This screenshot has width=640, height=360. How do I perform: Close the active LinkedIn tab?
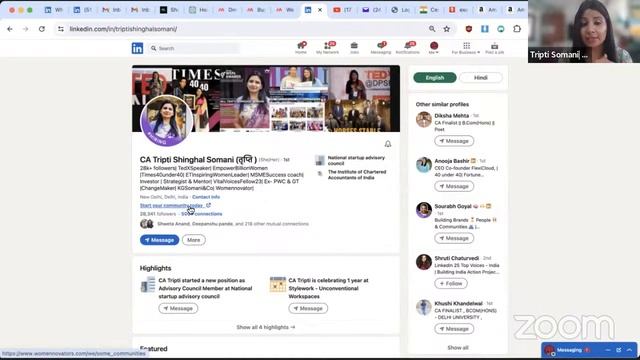(x=320, y=10)
